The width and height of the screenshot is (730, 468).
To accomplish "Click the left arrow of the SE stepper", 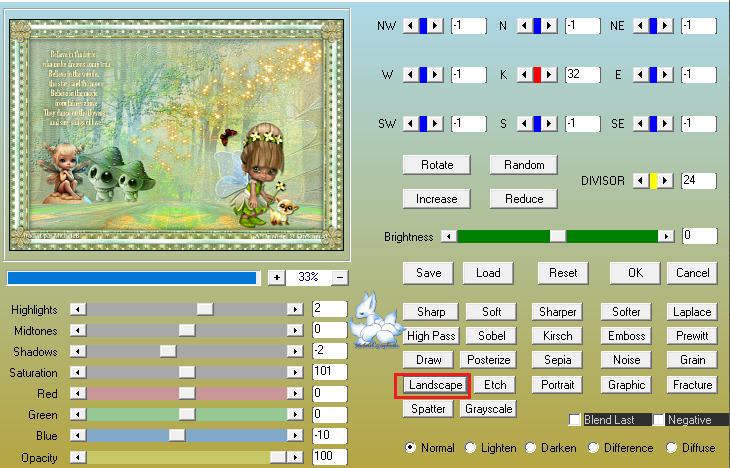I will pos(641,124).
